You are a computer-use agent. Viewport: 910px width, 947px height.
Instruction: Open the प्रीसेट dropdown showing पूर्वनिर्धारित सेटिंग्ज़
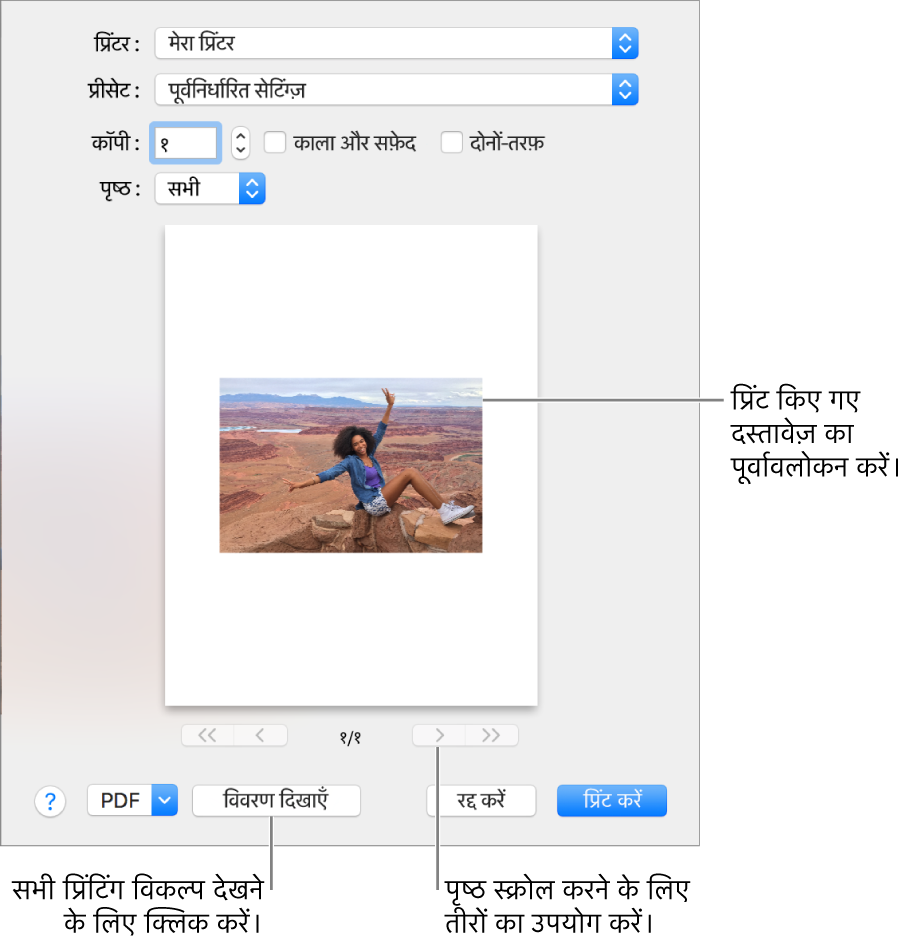coord(397,89)
